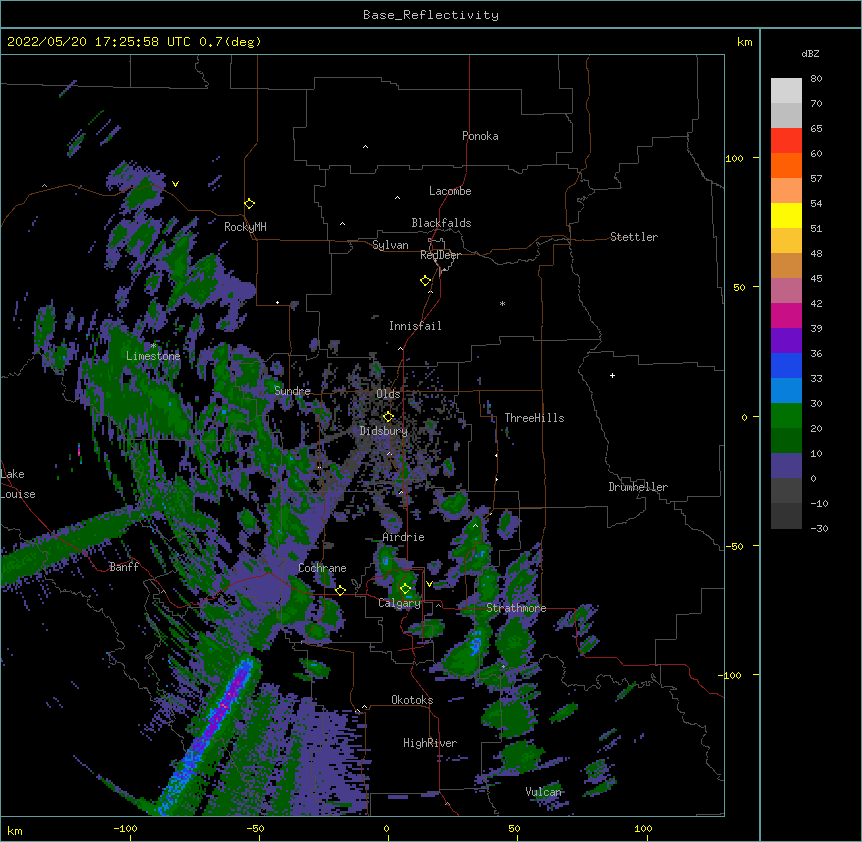
Task: Click the Lake Louise label
Action: (x=18, y=484)
